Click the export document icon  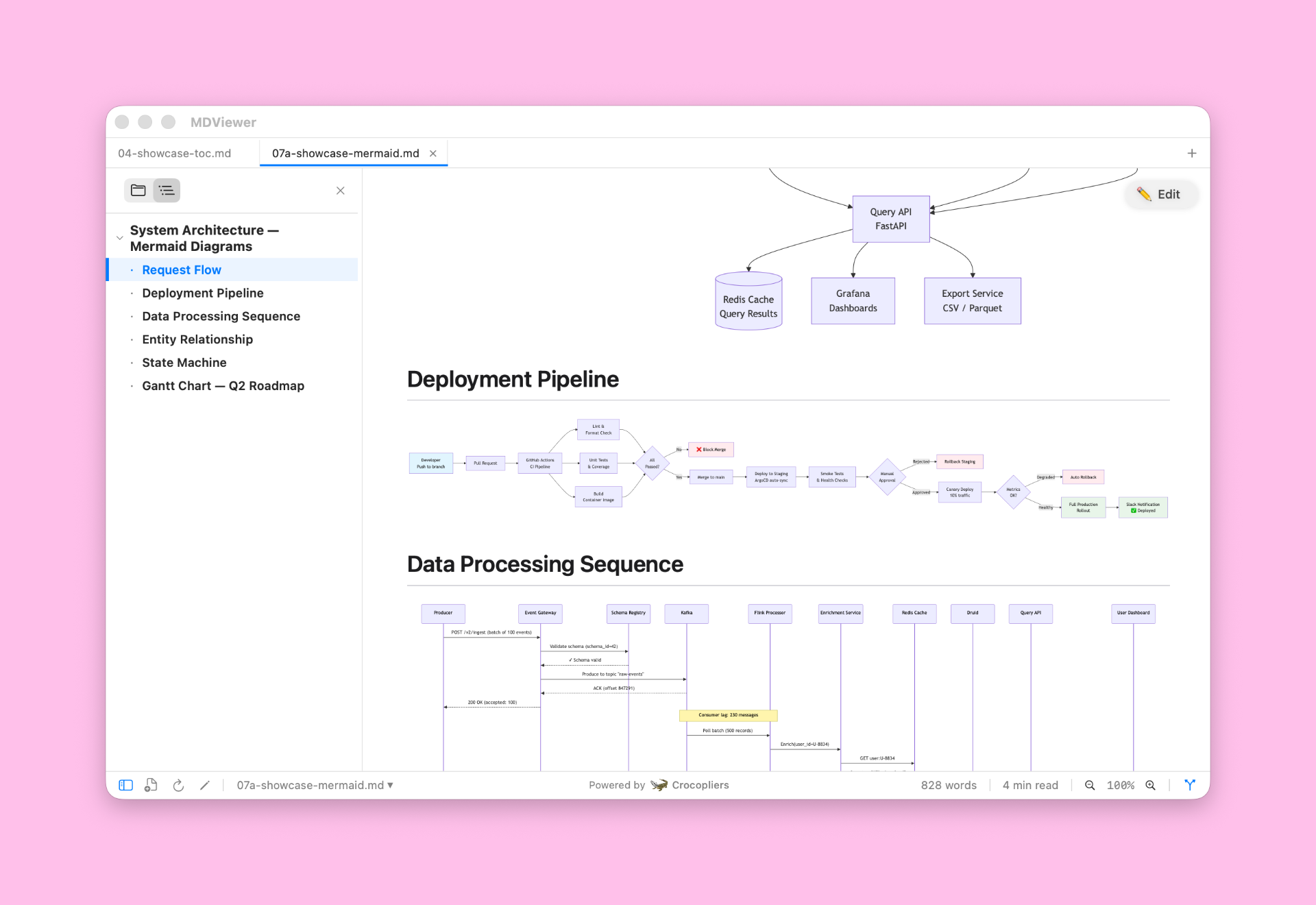point(151,785)
